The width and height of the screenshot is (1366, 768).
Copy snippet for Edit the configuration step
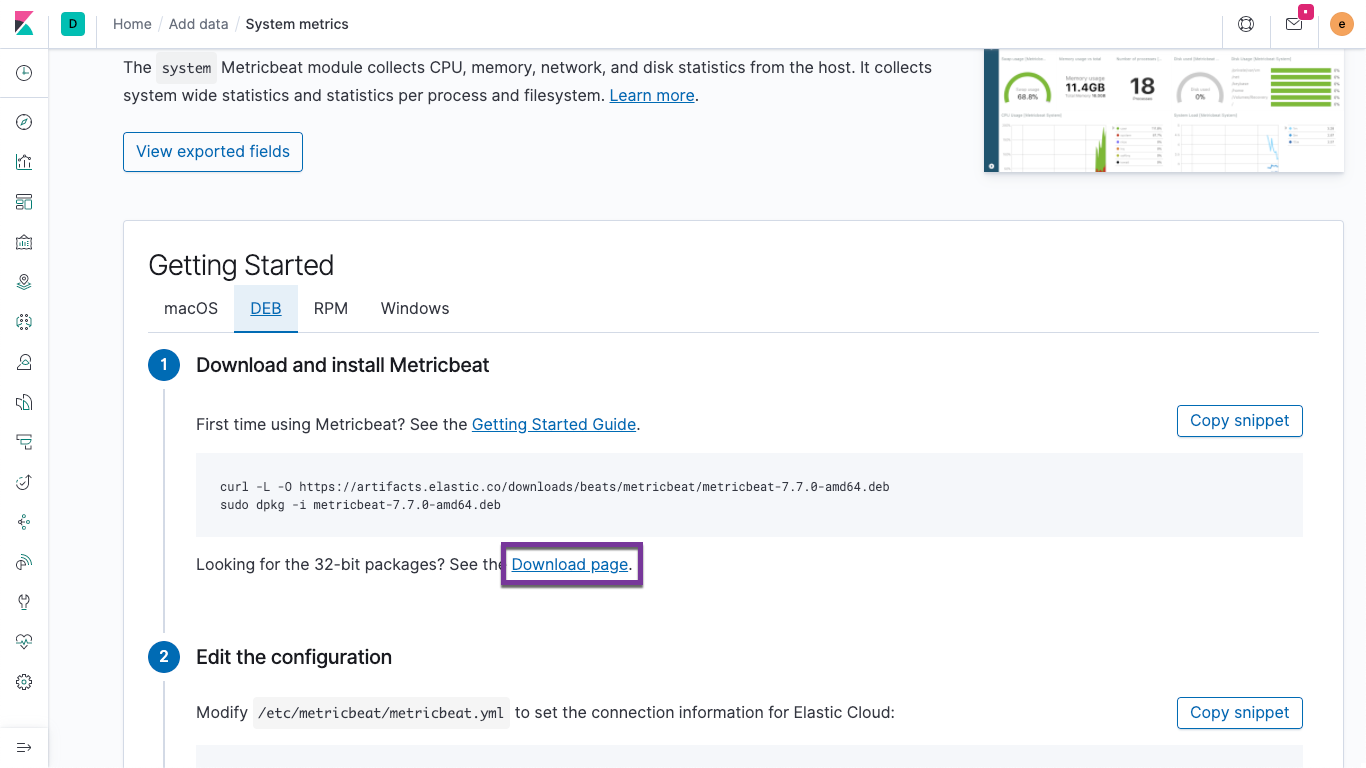1240,713
